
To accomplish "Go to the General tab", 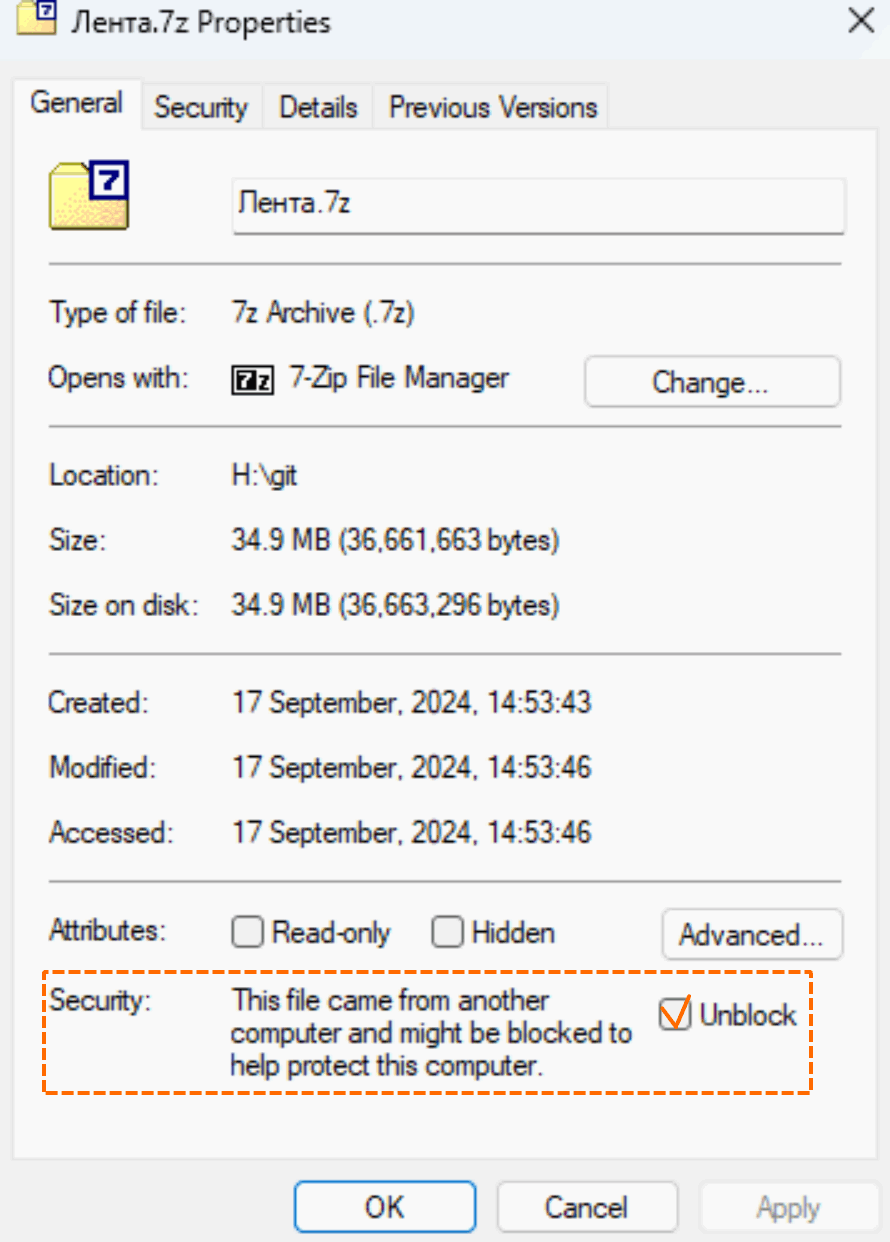I will pyautogui.click(x=76, y=103).
